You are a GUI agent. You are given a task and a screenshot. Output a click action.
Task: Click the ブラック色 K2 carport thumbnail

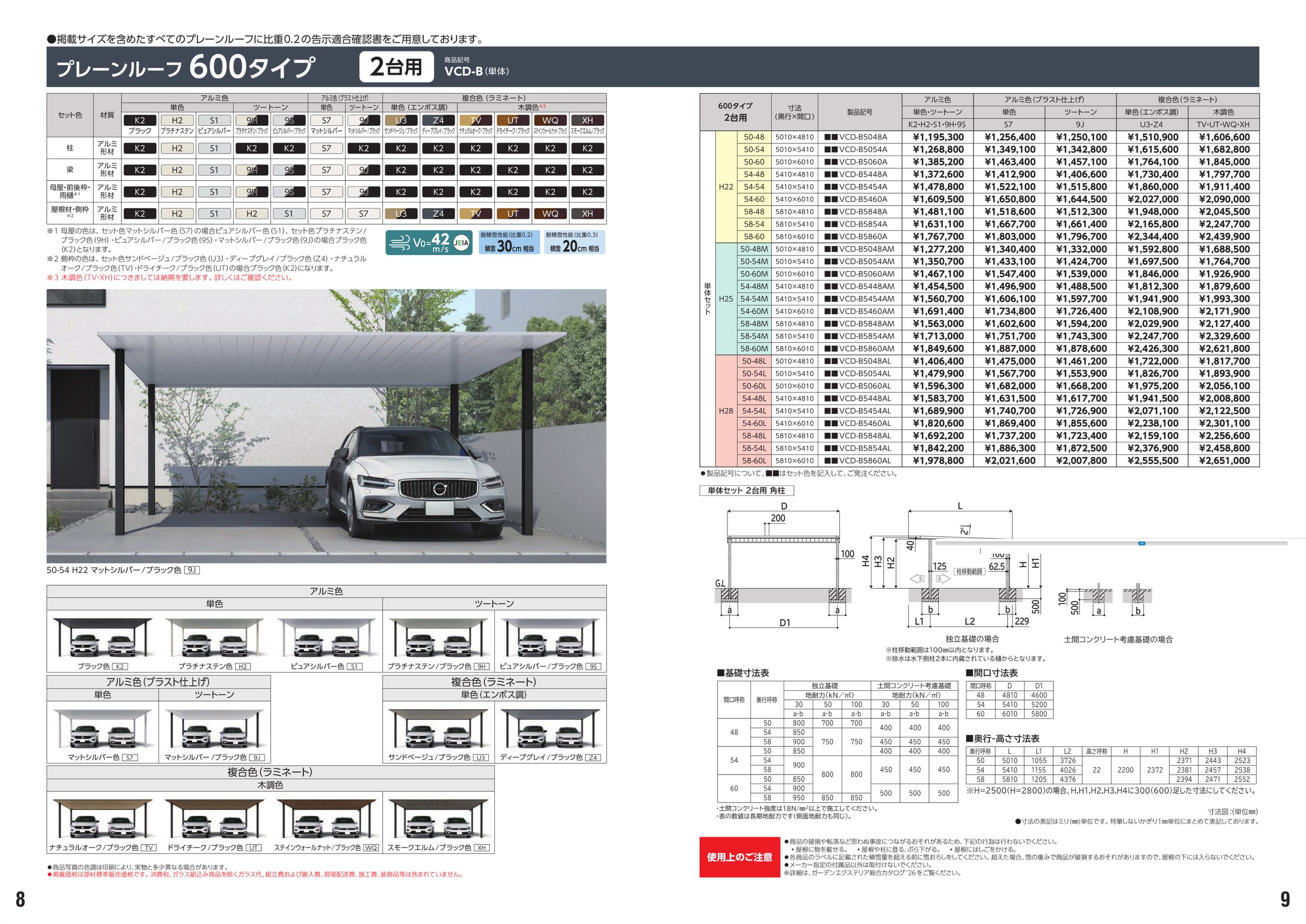tap(103, 637)
